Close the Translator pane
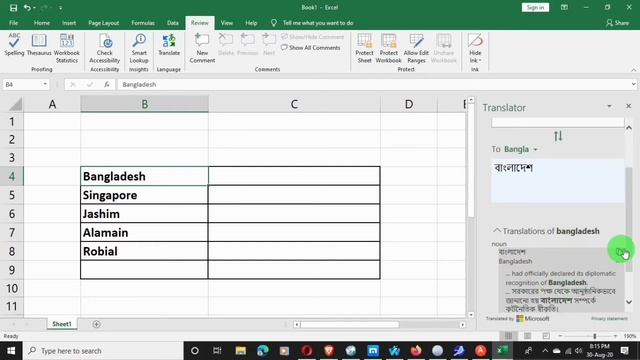 coord(629,106)
